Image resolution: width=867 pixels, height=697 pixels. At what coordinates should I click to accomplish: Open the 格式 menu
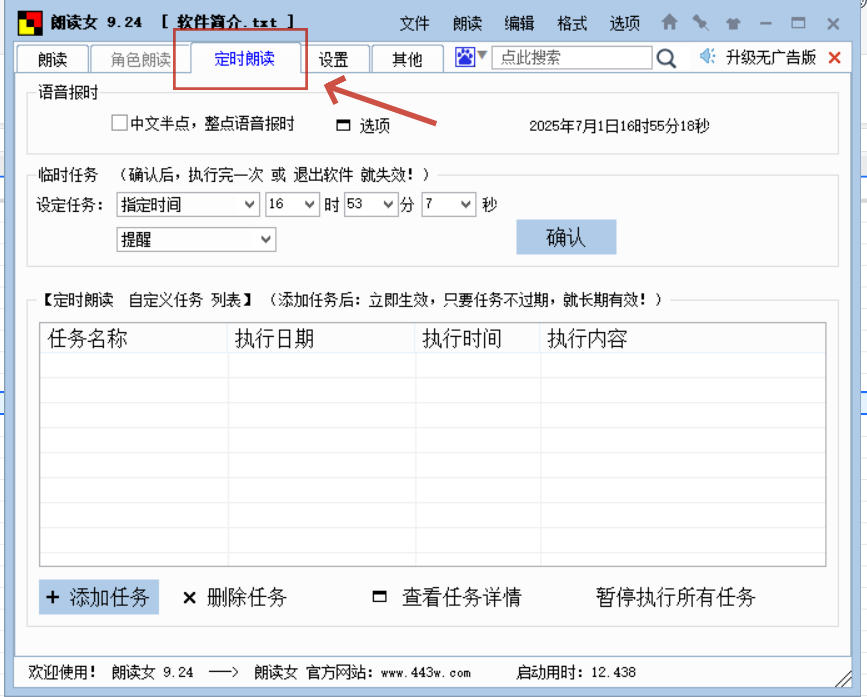571,24
